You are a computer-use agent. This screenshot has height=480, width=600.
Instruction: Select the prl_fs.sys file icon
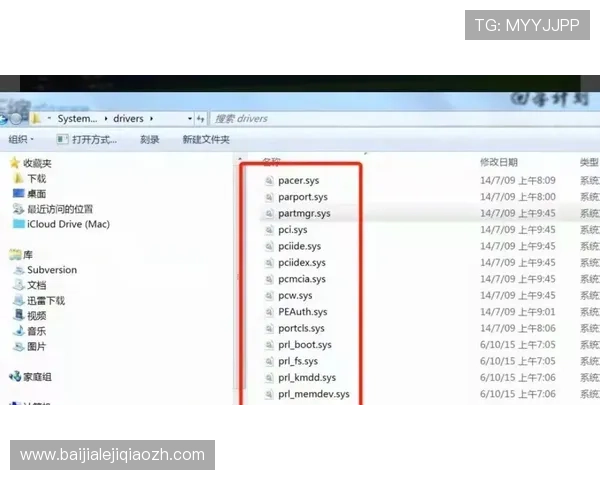point(269,361)
